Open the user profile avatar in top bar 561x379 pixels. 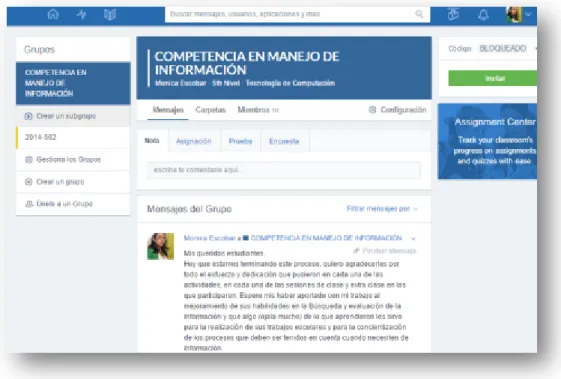pos(514,15)
